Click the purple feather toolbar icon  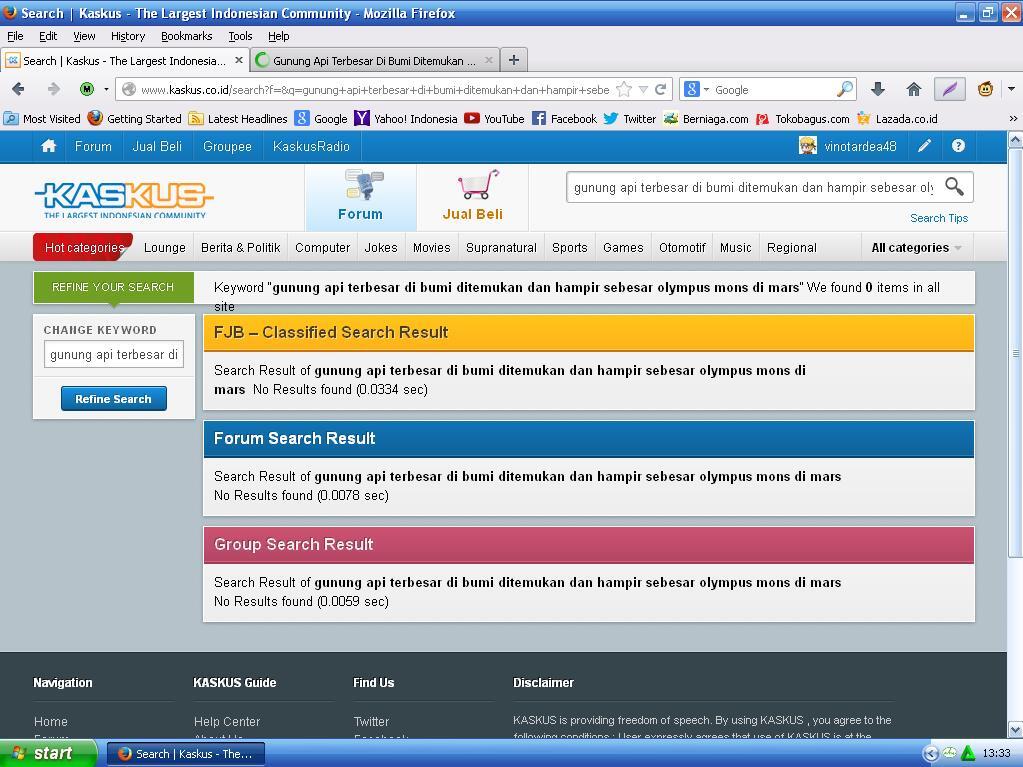[949, 89]
